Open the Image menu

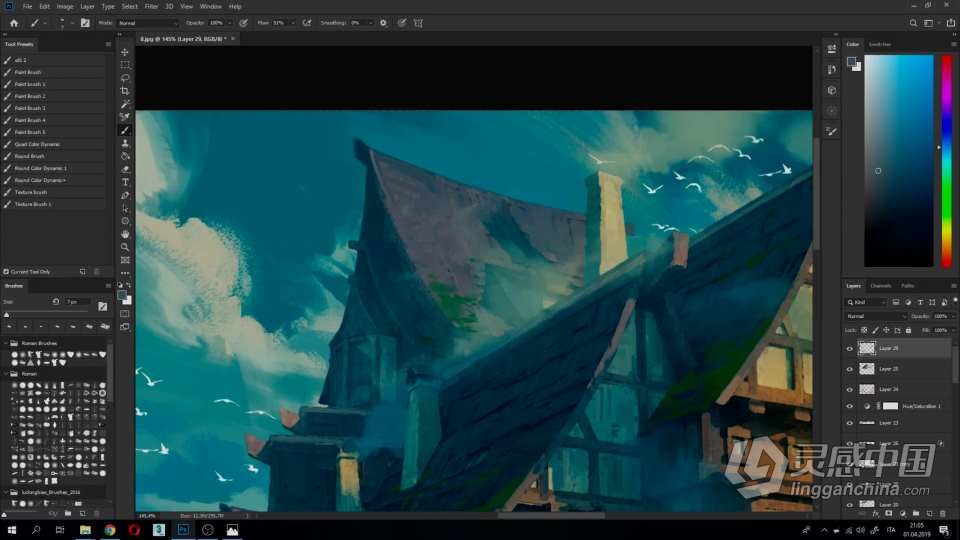click(65, 6)
